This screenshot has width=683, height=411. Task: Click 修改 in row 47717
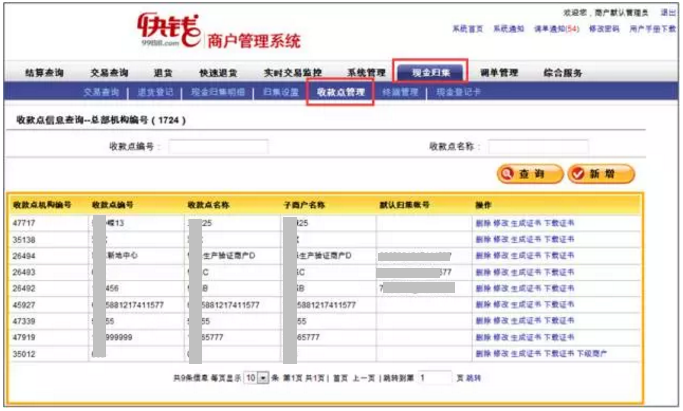click(x=500, y=223)
